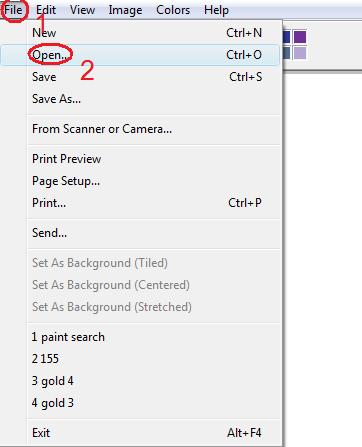
Task: Open the Colors menu
Action: coord(173,10)
